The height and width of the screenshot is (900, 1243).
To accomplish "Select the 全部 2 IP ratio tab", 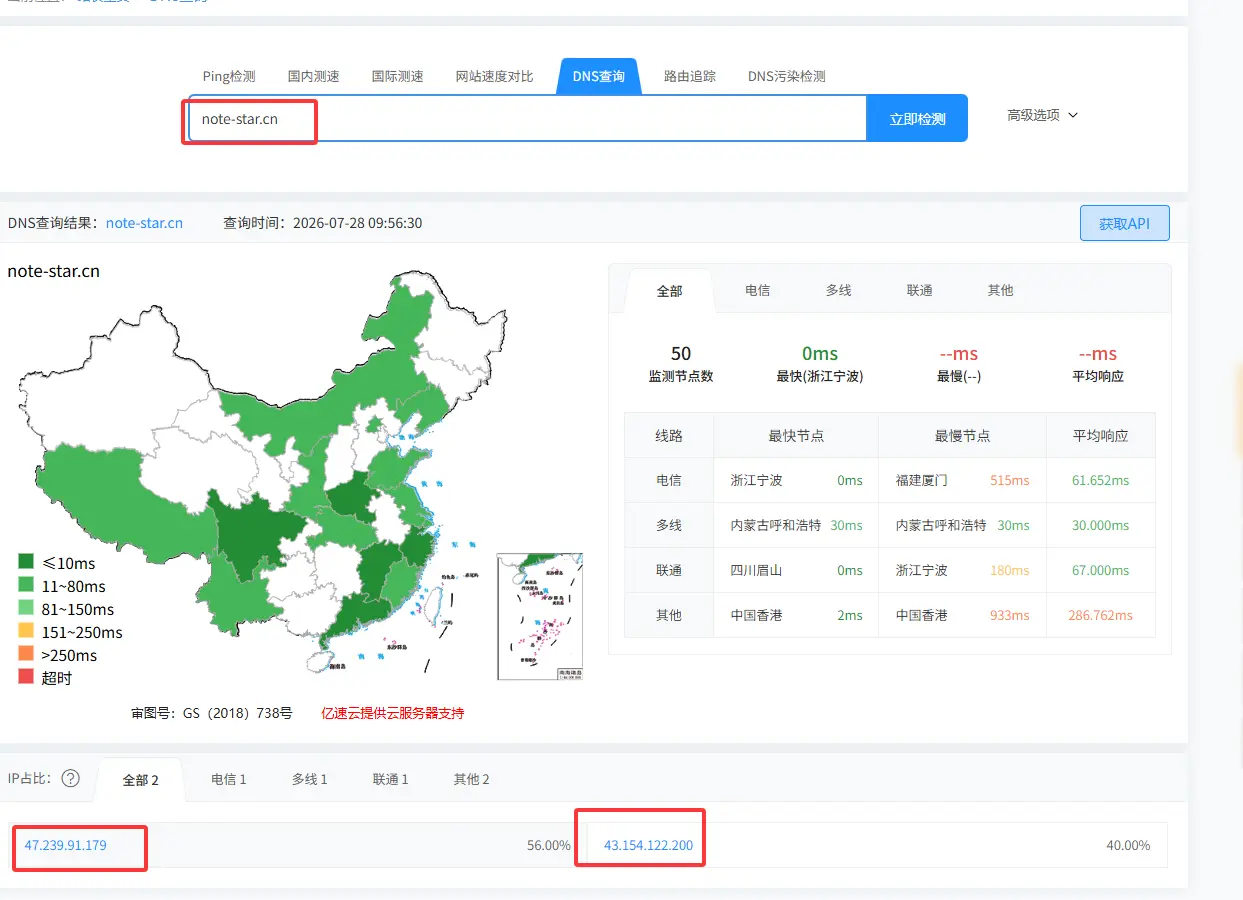I will 140,780.
